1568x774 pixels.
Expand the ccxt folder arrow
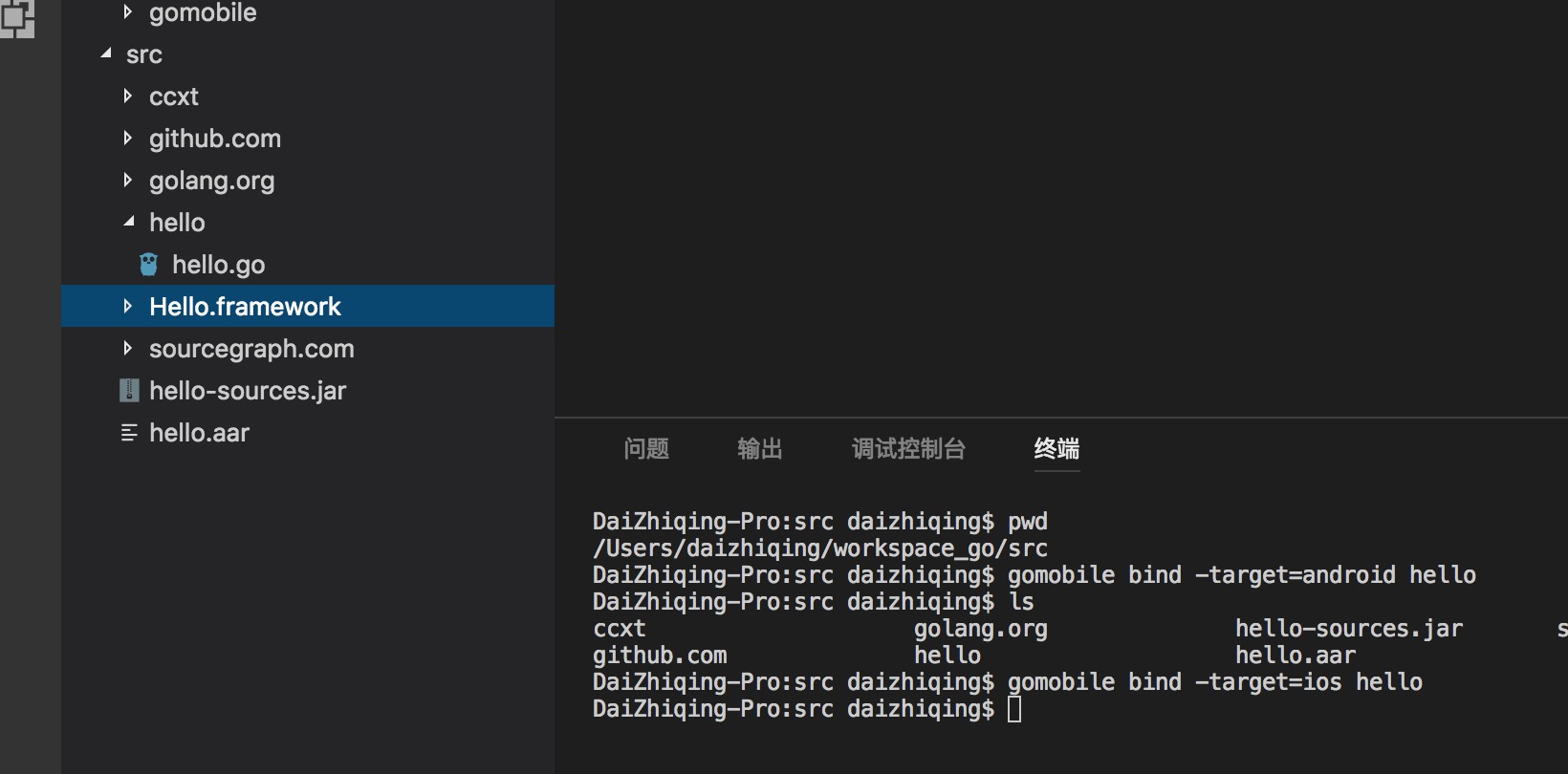[127, 96]
